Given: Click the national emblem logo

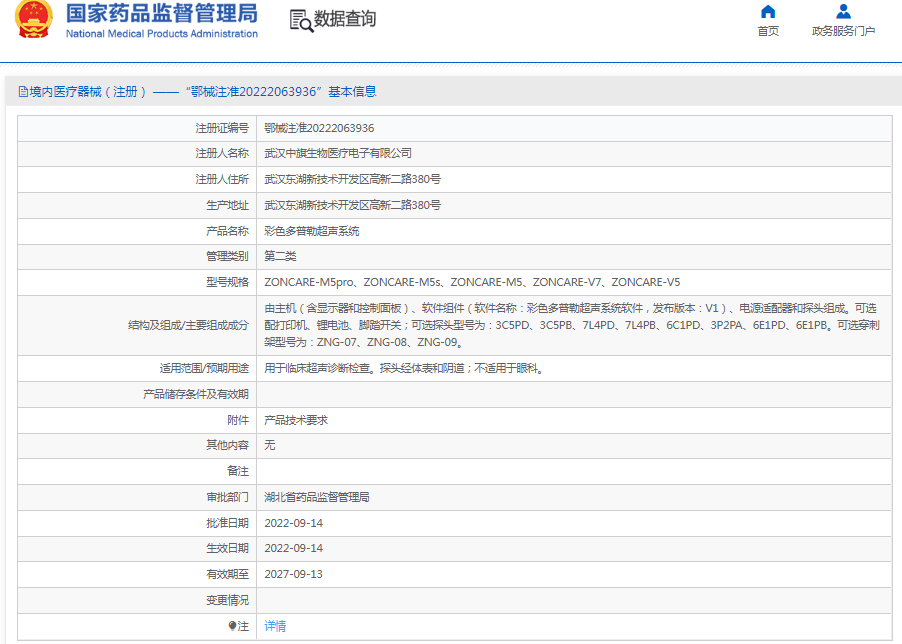Looking at the screenshot, I should pos(35,19).
